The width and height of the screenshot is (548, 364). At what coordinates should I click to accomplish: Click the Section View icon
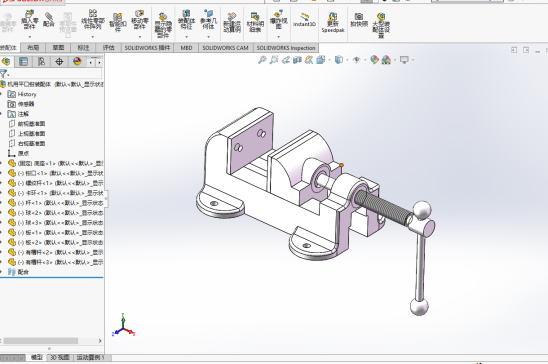(x=297, y=60)
